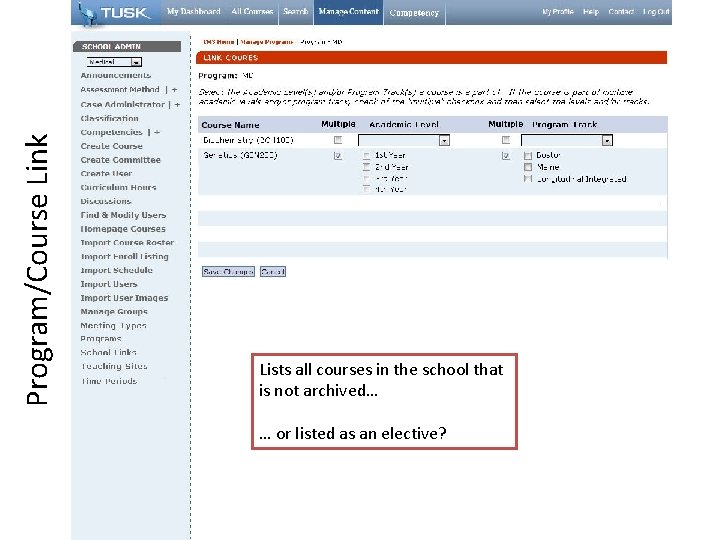This screenshot has height=540, width=720.
Task: Expand Assessment Method with plus sign
Action: pyautogui.click(x=174, y=90)
